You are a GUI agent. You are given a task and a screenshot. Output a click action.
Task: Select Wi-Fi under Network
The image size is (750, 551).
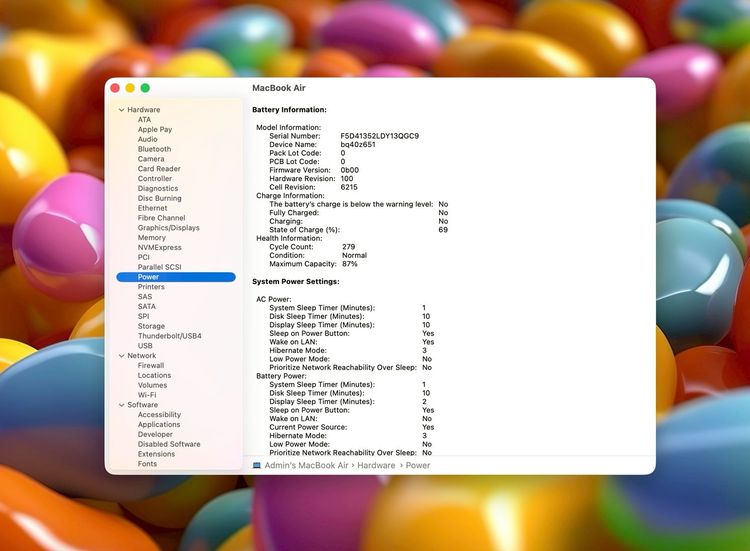coord(147,395)
